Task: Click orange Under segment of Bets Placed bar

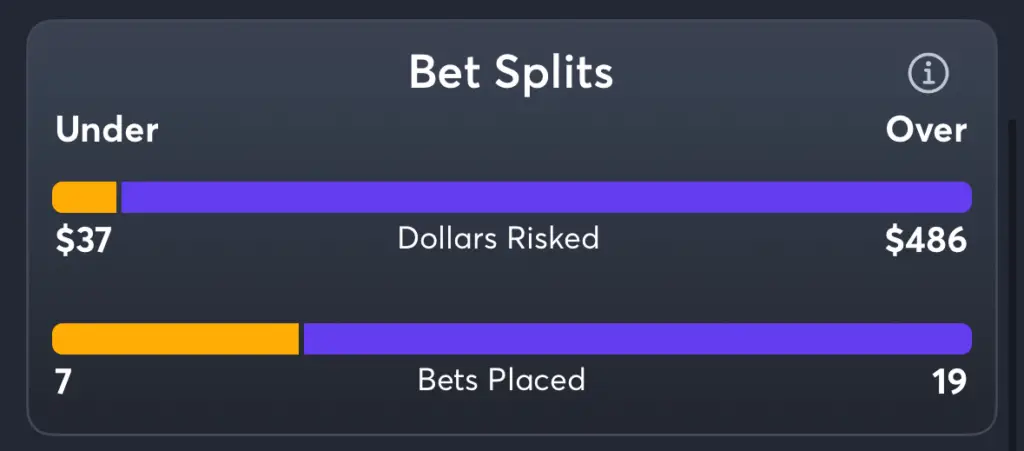Action: (175, 339)
